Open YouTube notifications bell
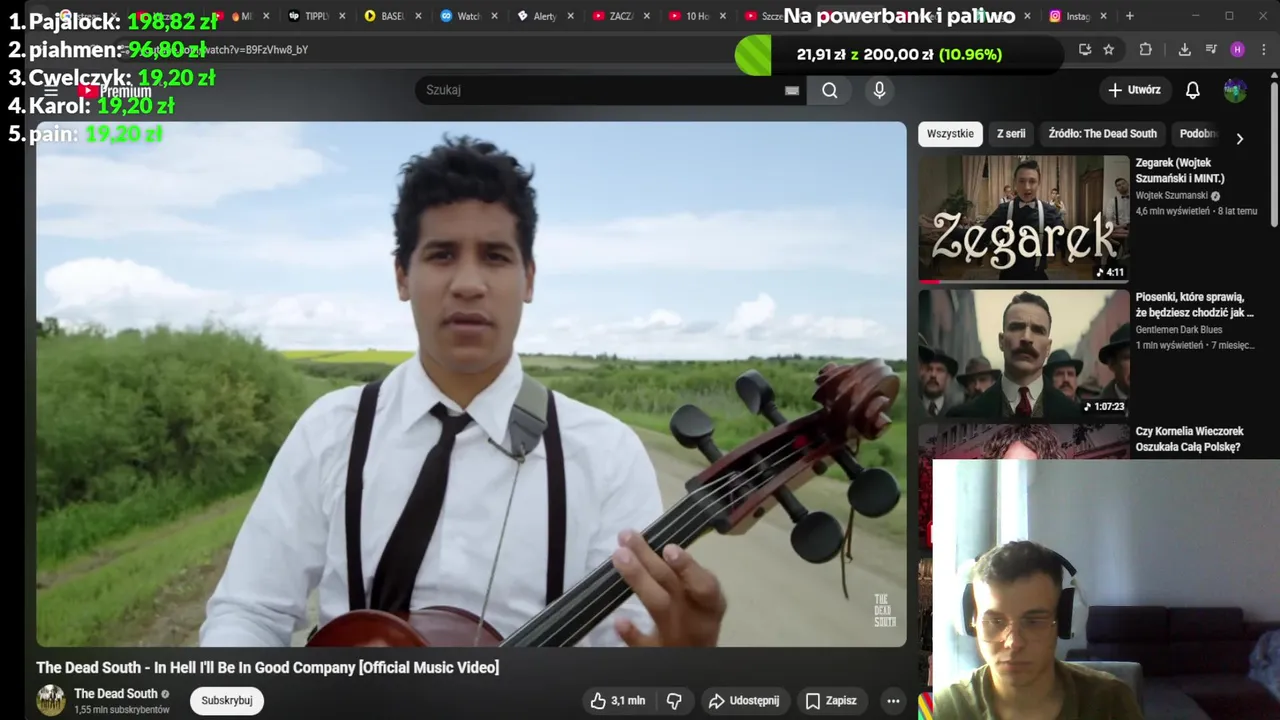 coord(1193,90)
